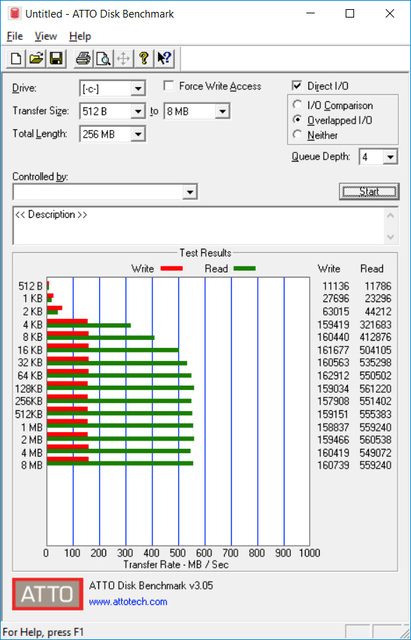This screenshot has height=640, width=411.
Task: Maximize the ATTO Disk Benchmark window
Action: click(x=350, y=13)
